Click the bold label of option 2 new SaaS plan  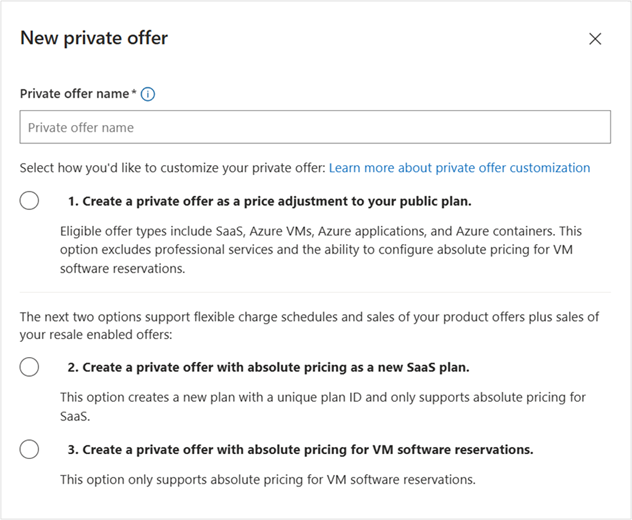[x=268, y=367]
